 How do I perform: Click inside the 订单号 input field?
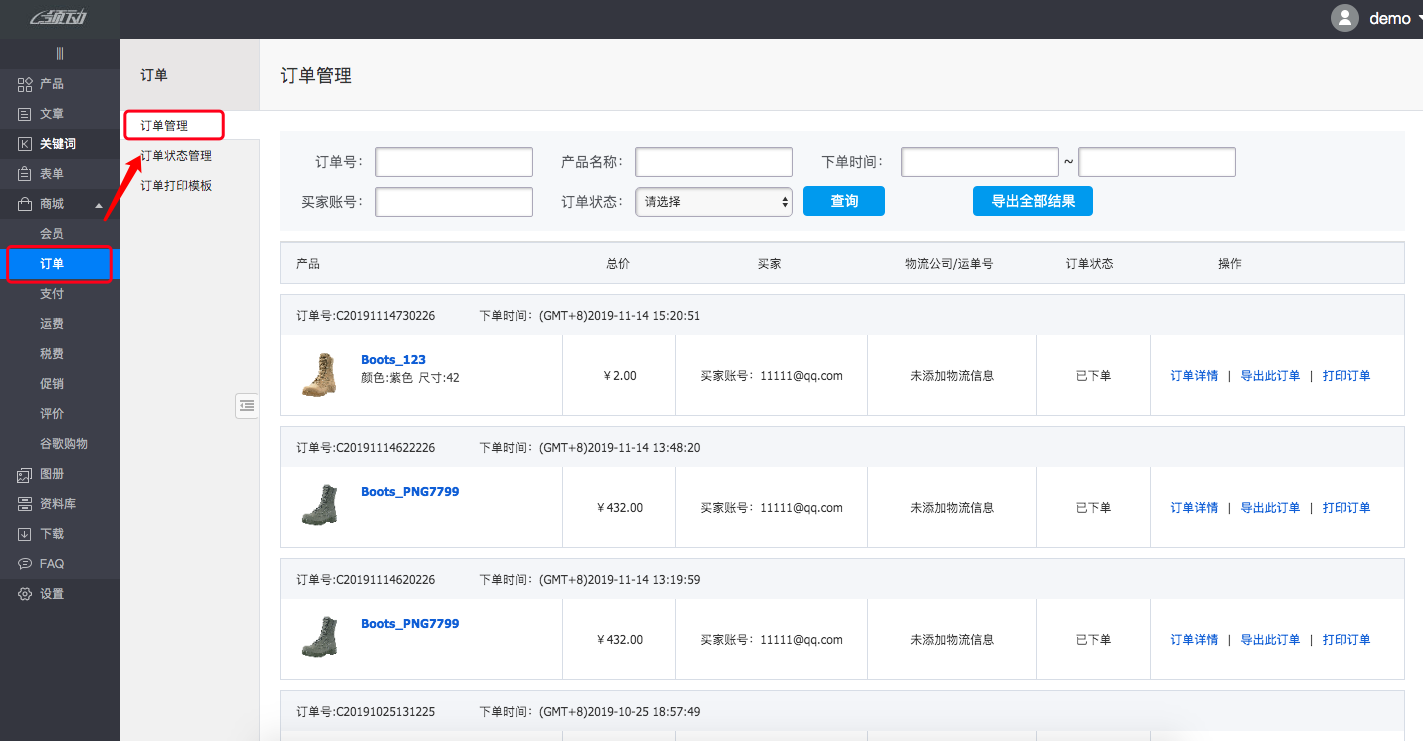click(453, 161)
